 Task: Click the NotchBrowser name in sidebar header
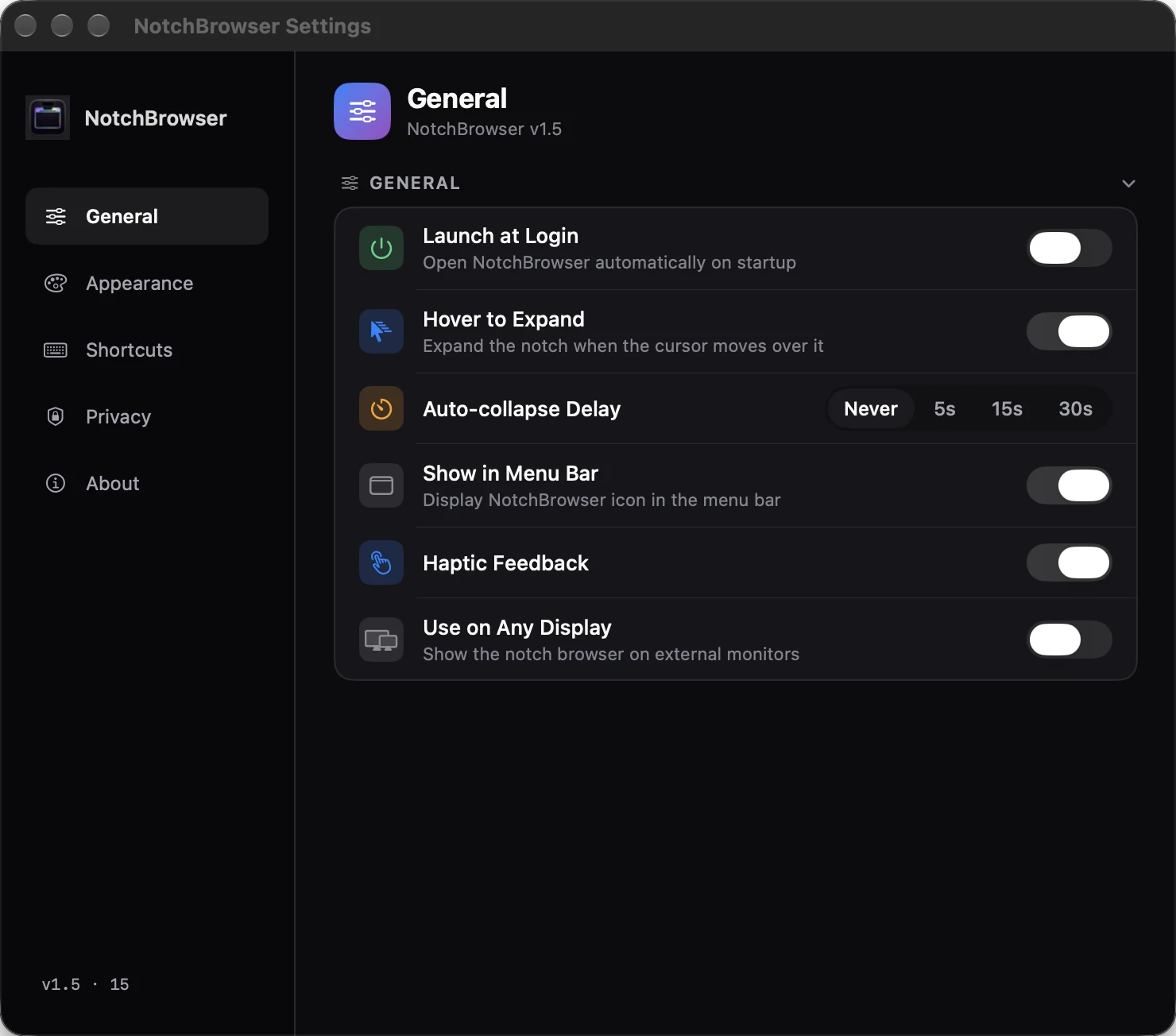(156, 118)
